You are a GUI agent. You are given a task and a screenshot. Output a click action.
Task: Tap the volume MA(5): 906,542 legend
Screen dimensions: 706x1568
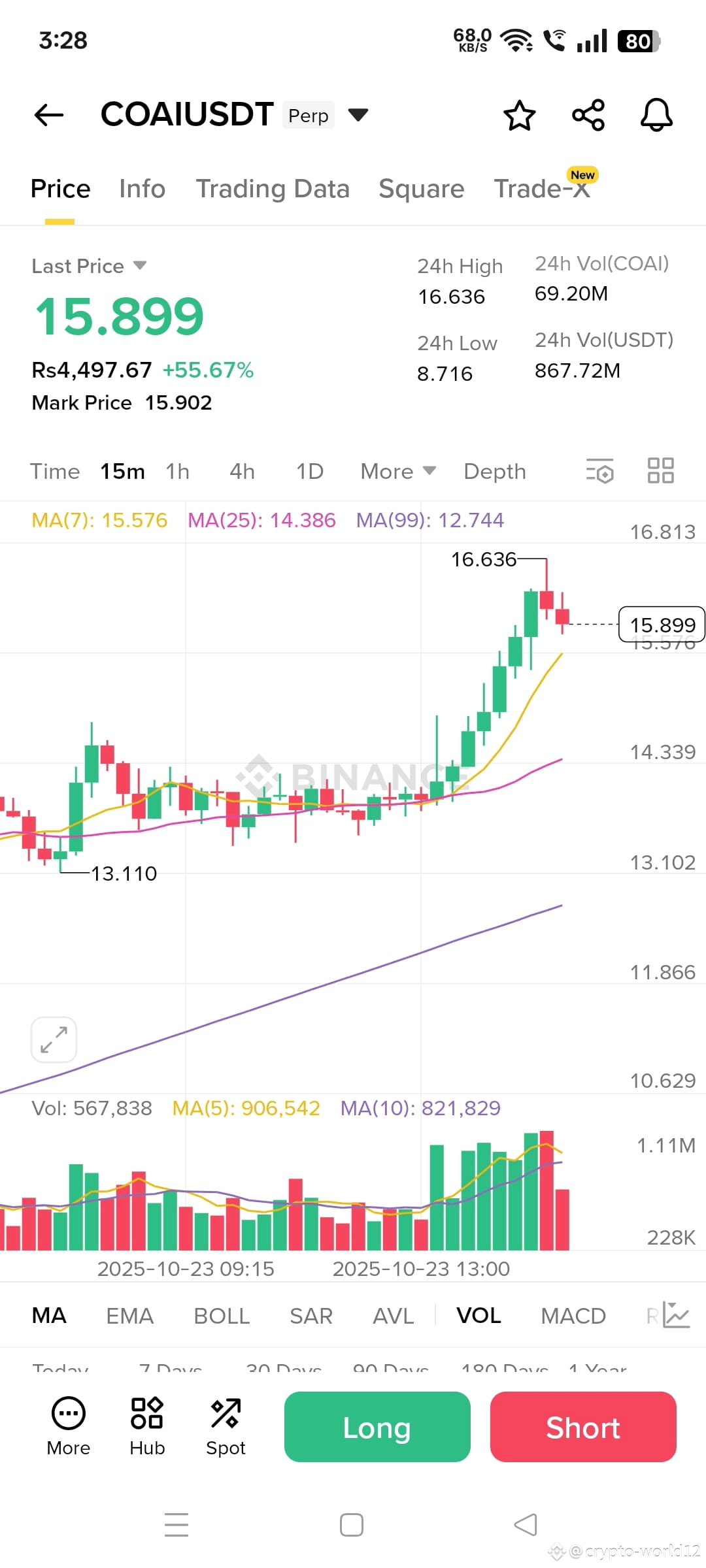[246, 1108]
